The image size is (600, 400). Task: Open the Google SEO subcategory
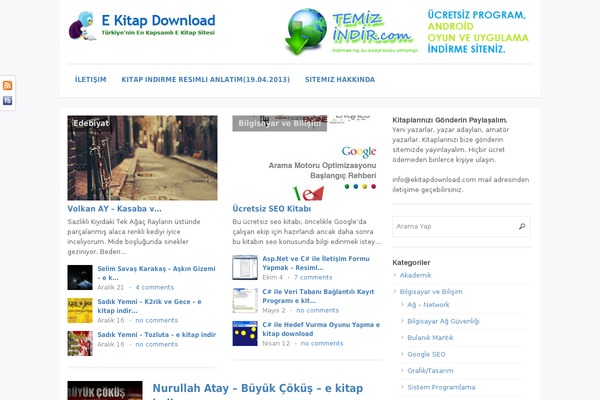(x=426, y=354)
